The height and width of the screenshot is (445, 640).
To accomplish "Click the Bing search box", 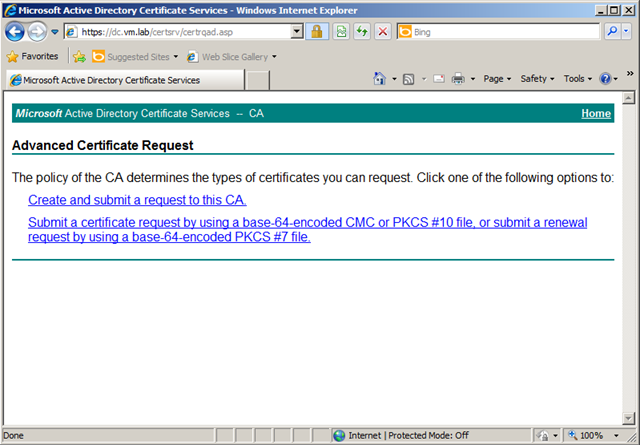I will tap(498, 32).
